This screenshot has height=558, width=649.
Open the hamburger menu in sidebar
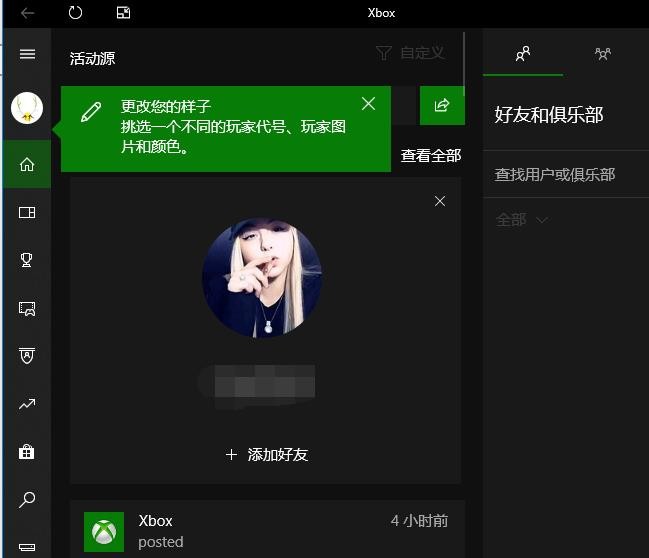27,54
